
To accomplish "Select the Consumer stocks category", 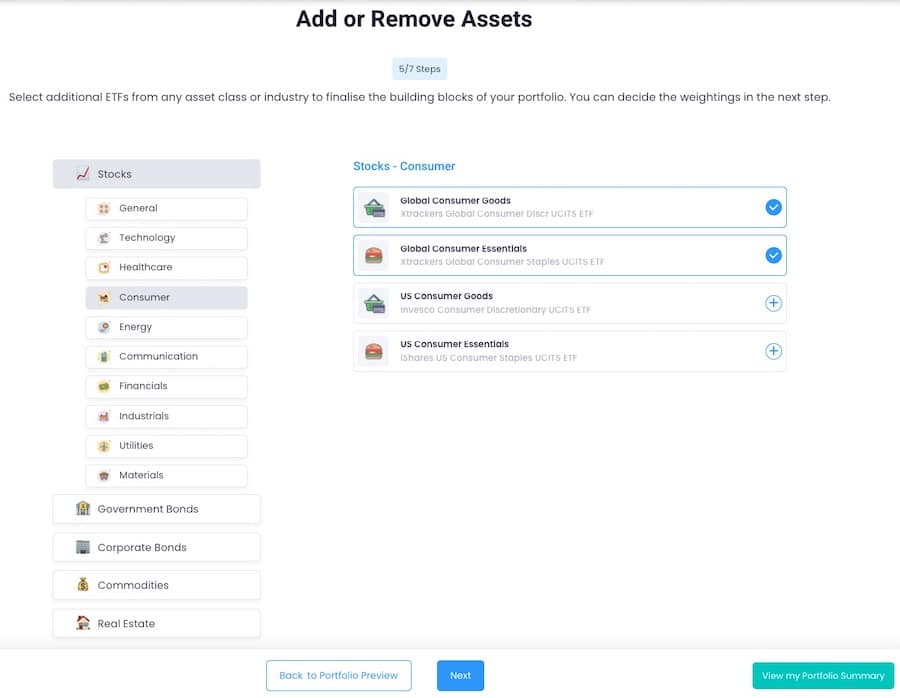I will pyautogui.click(x=166, y=297).
